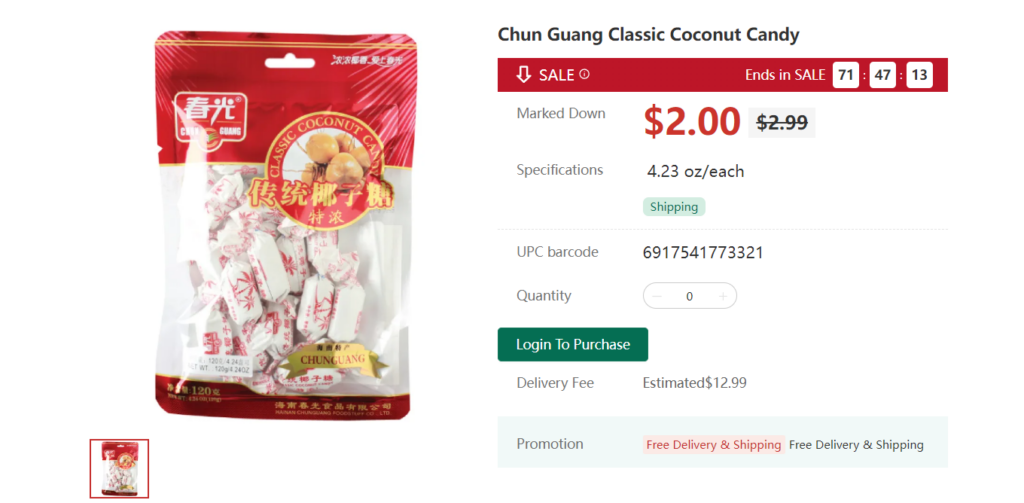Click the SALE info circle icon
Image resolution: width=1024 pixels, height=503 pixels.
pos(584,74)
